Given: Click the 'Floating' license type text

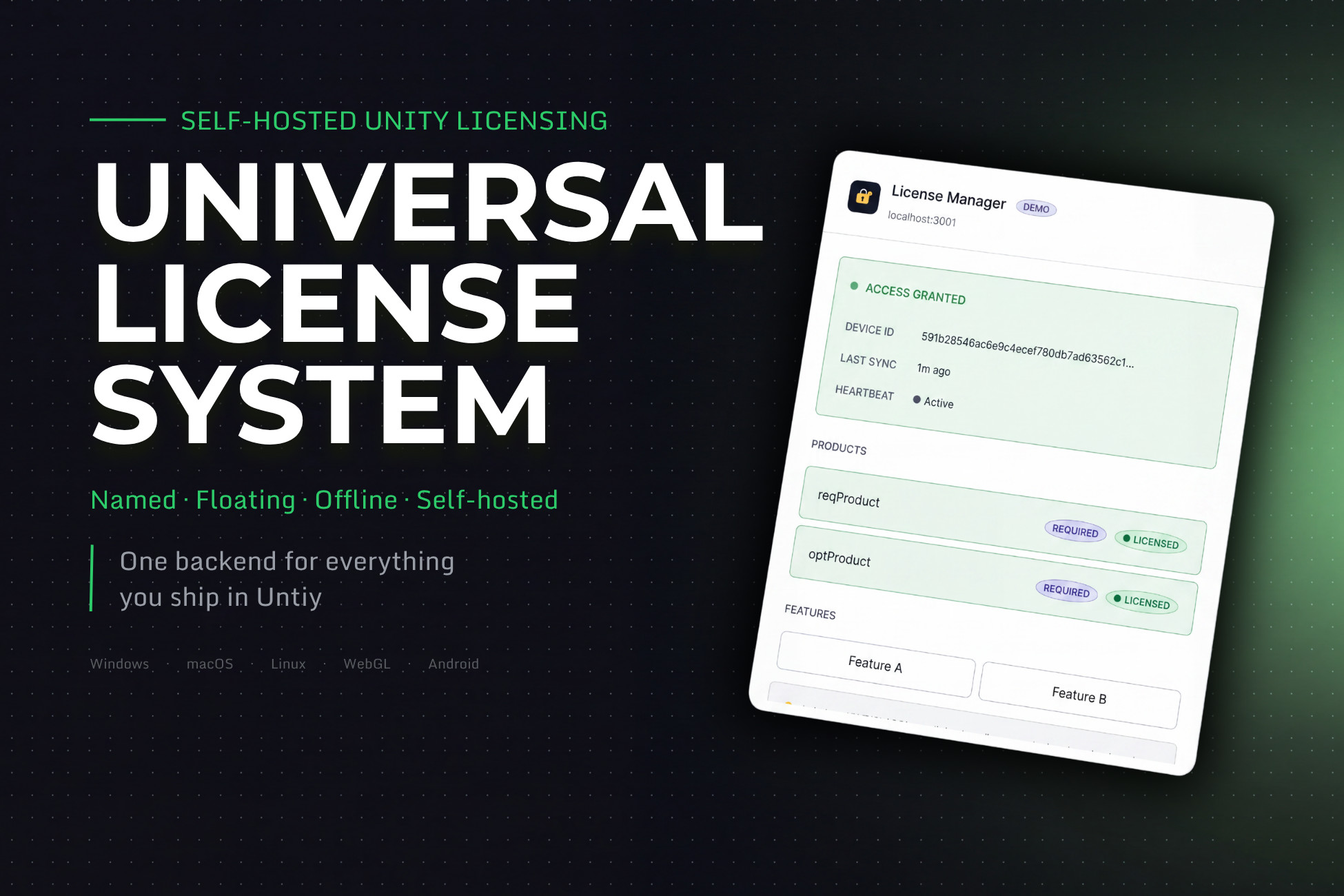Looking at the screenshot, I should pos(245,500).
